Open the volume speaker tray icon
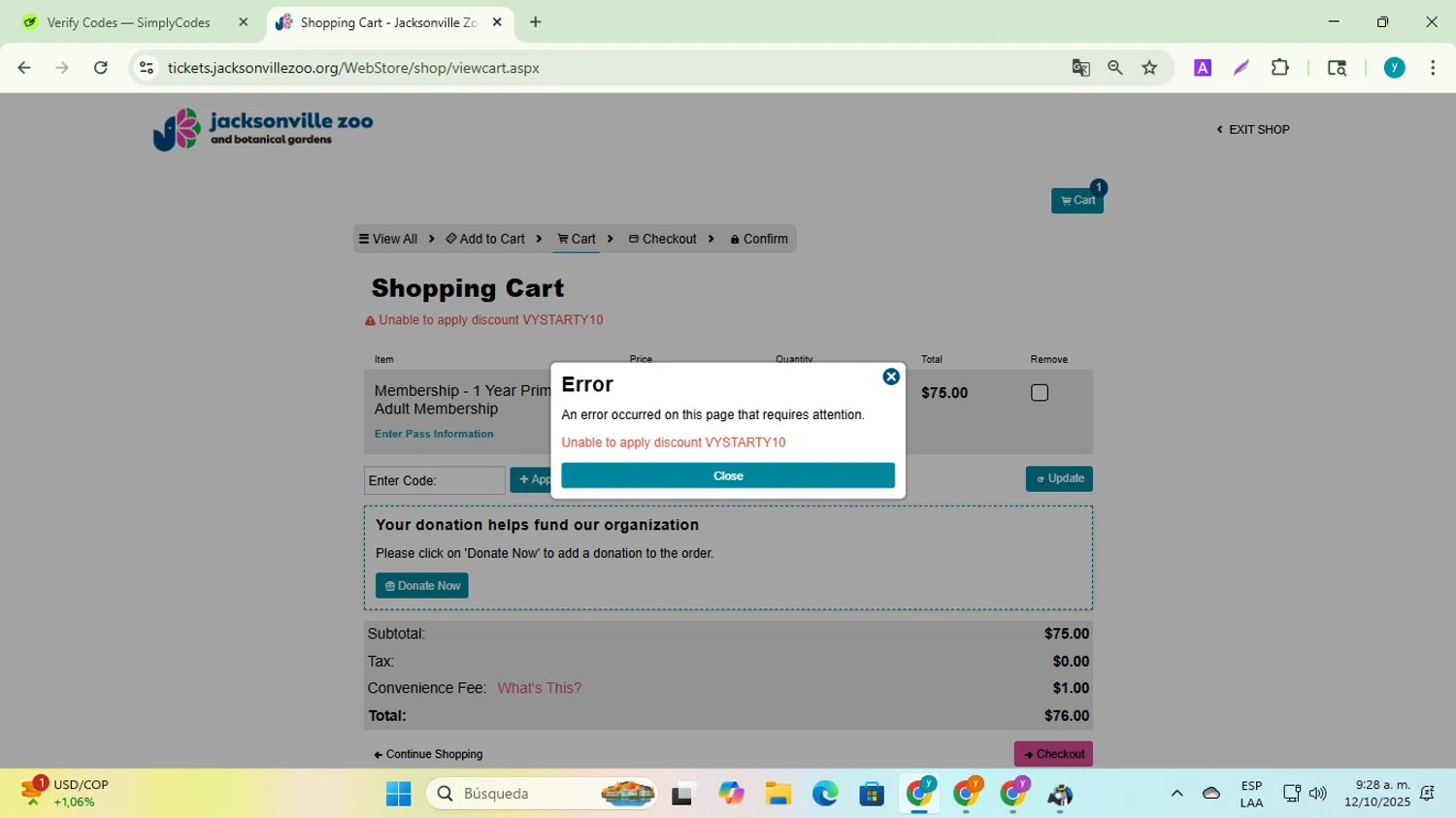 pyautogui.click(x=1317, y=794)
